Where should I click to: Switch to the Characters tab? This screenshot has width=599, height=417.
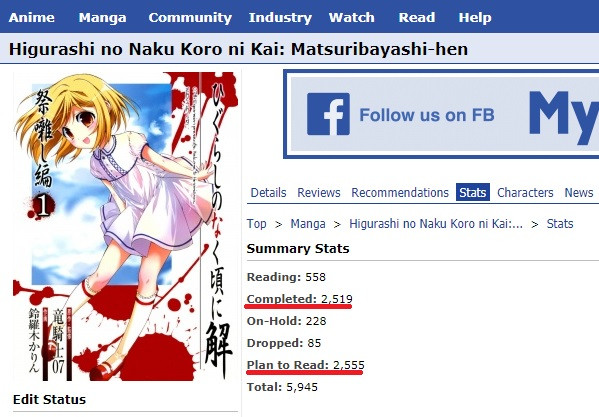point(525,192)
